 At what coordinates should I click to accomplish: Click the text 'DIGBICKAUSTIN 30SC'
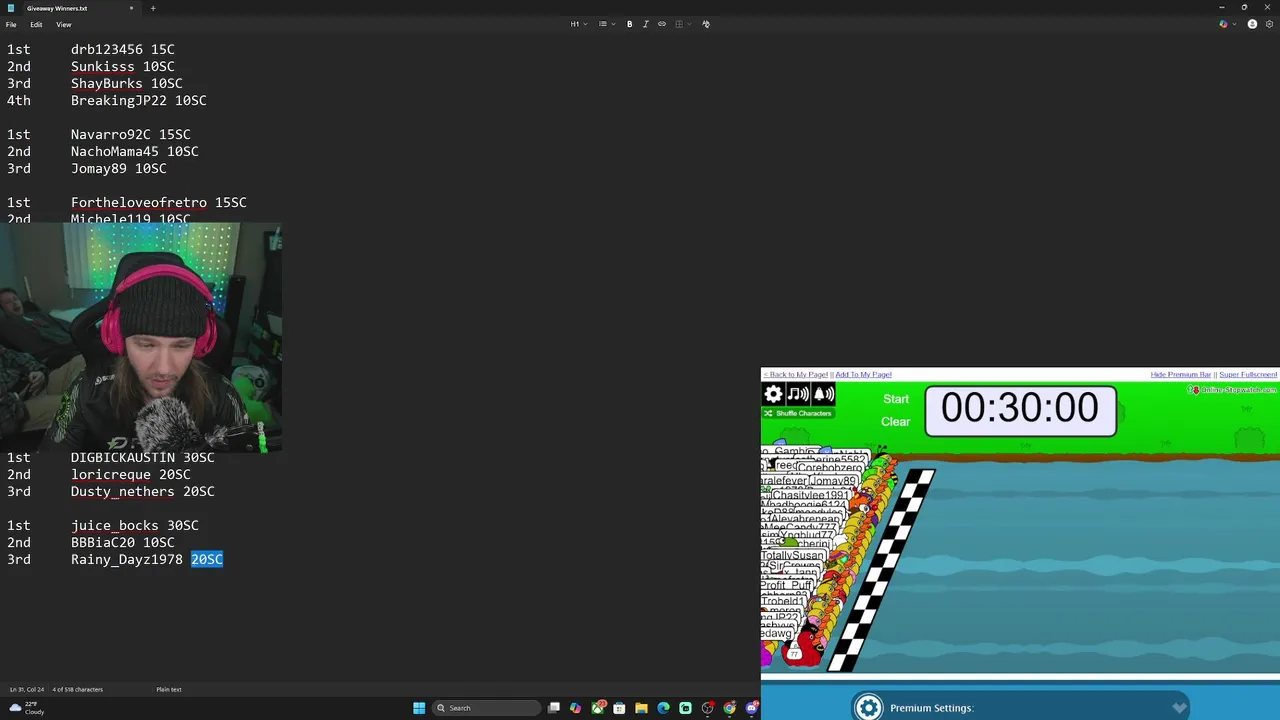[x=143, y=457]
